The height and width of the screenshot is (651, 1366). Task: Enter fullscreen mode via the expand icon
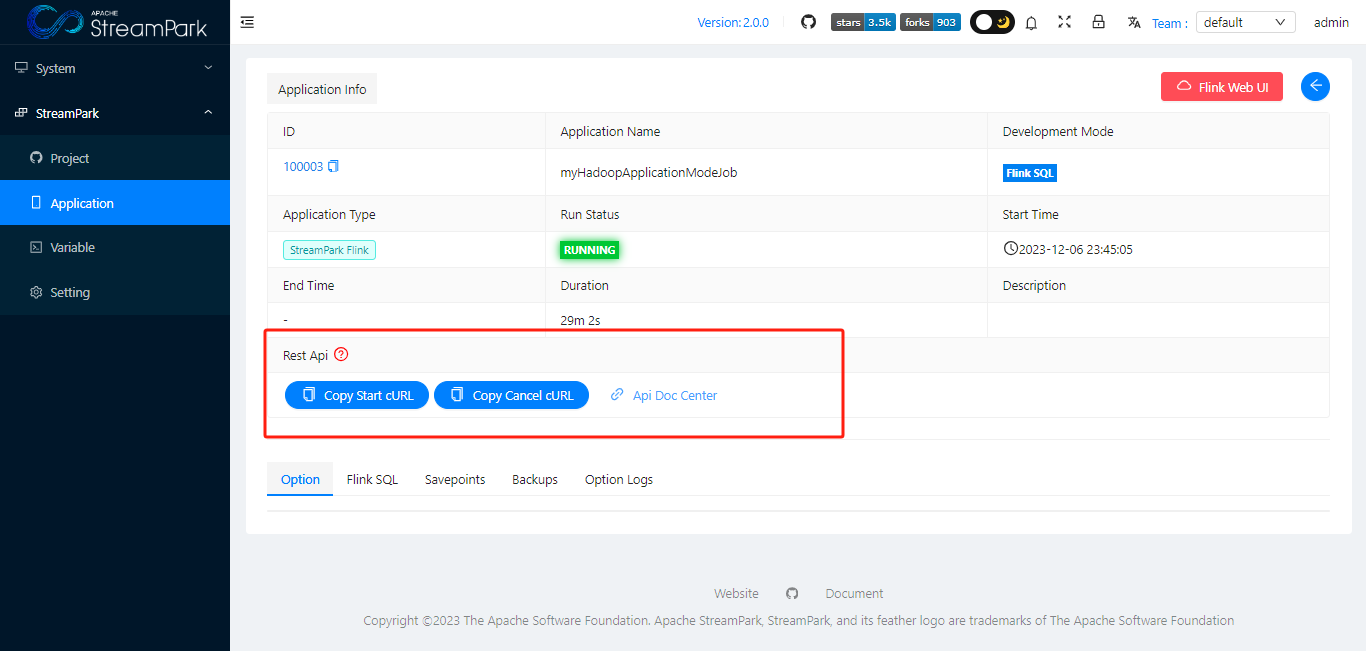(1064, 21)
